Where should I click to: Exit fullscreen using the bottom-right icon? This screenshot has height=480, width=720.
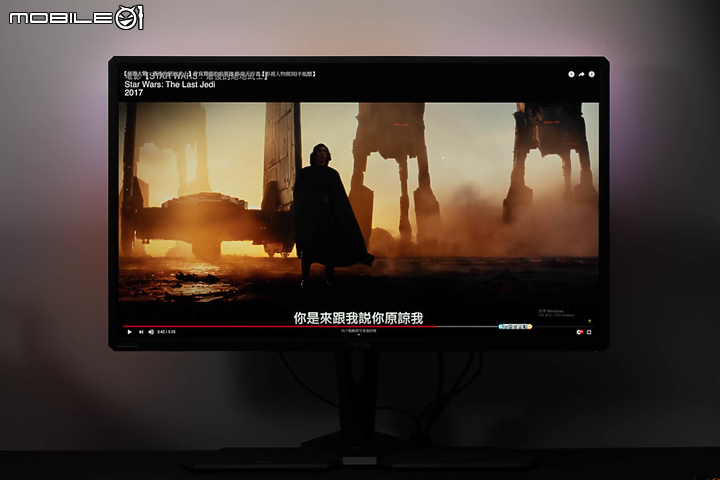coord(589,332)
